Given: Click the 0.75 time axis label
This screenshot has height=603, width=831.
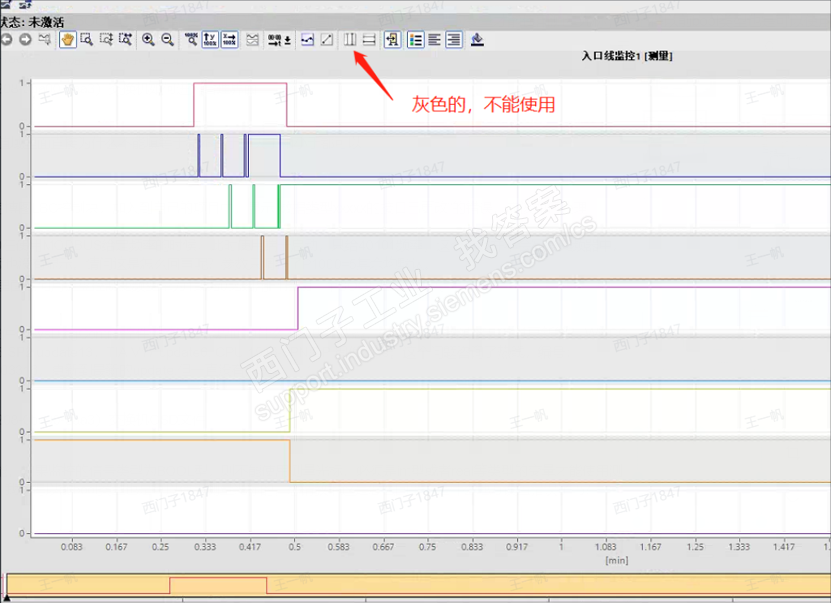Looking at the screenshot, I should [428, 547].
